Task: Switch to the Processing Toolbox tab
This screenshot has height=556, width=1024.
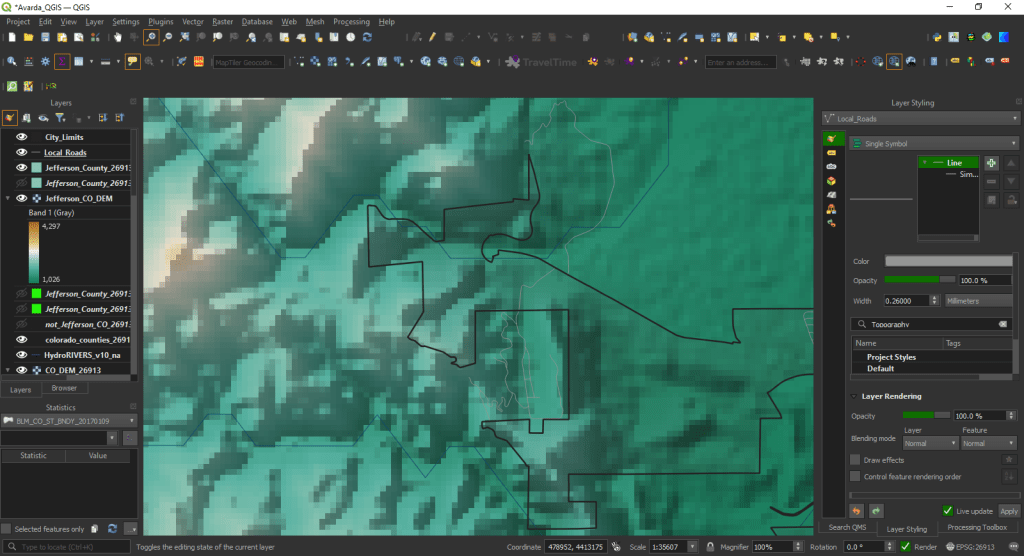Action: (977, 528)
